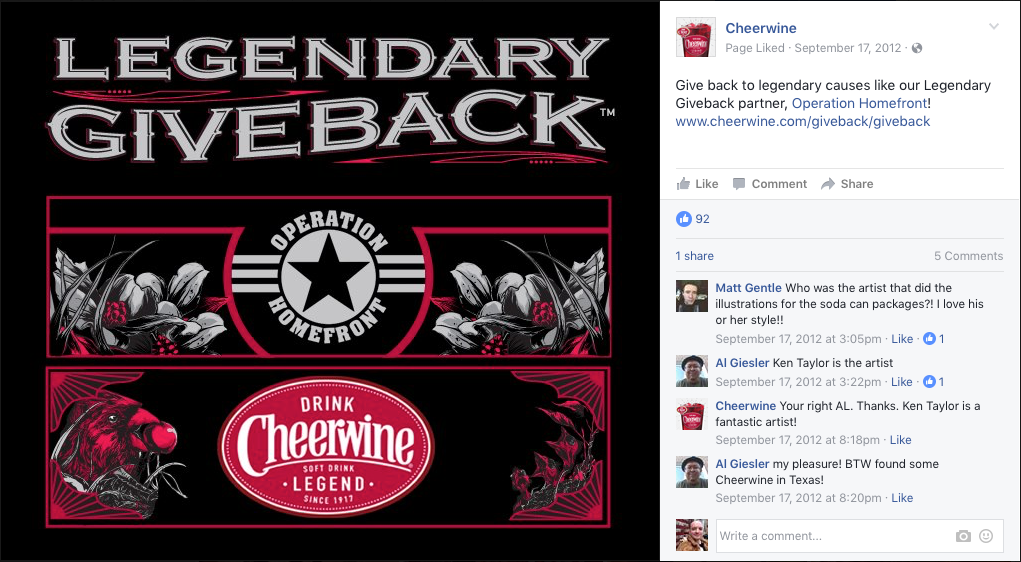1021x562 pixels.
Task: Click the Comment speech bubble icon
Action: click(x=738, y=184)
